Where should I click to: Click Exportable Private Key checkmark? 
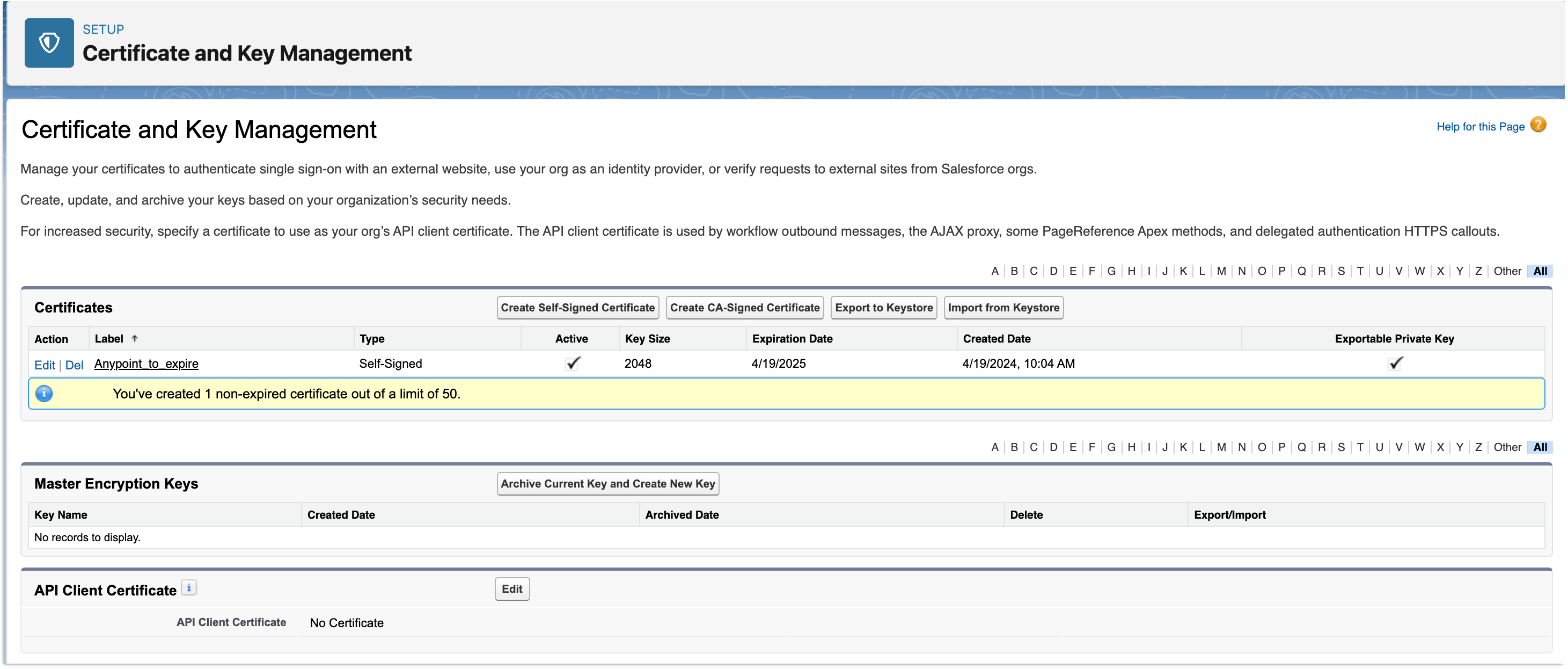coord(1395,363)
